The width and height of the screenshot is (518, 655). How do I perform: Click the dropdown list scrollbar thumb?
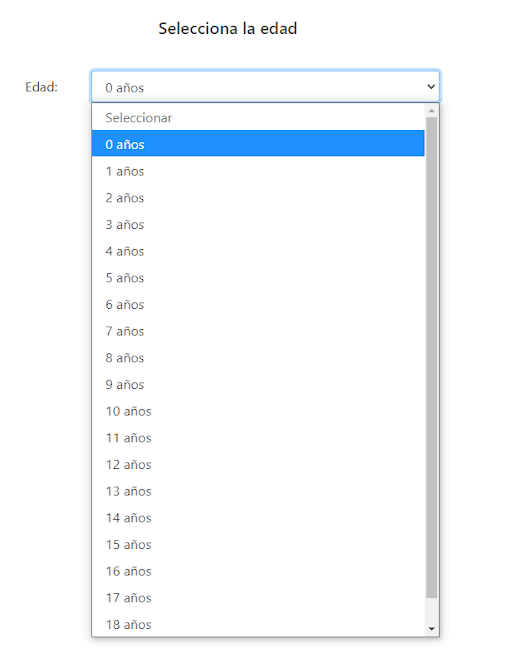point(432,358)
